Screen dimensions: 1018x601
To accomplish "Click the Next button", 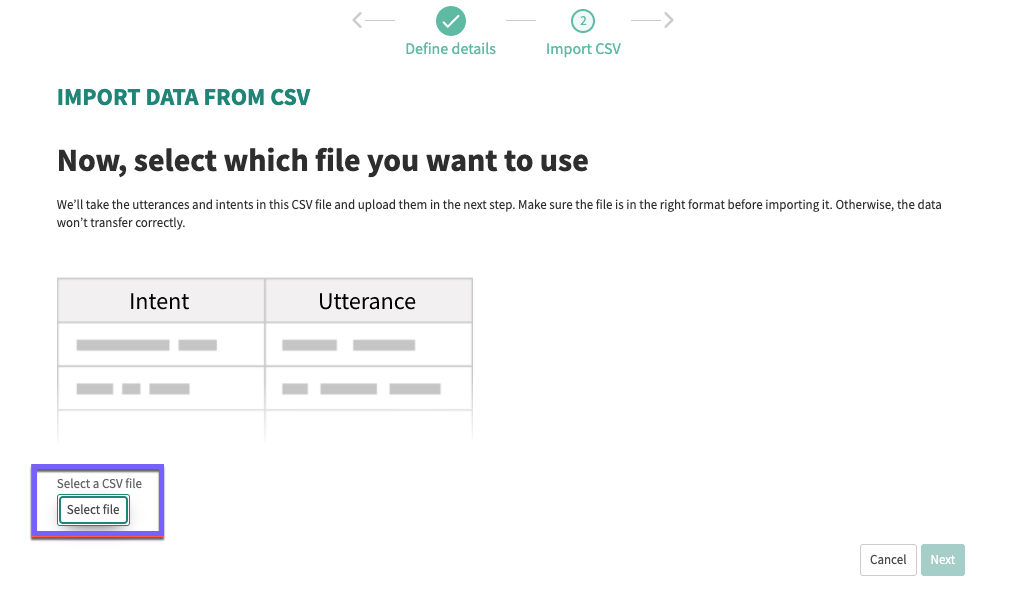I will click(942, 559).
